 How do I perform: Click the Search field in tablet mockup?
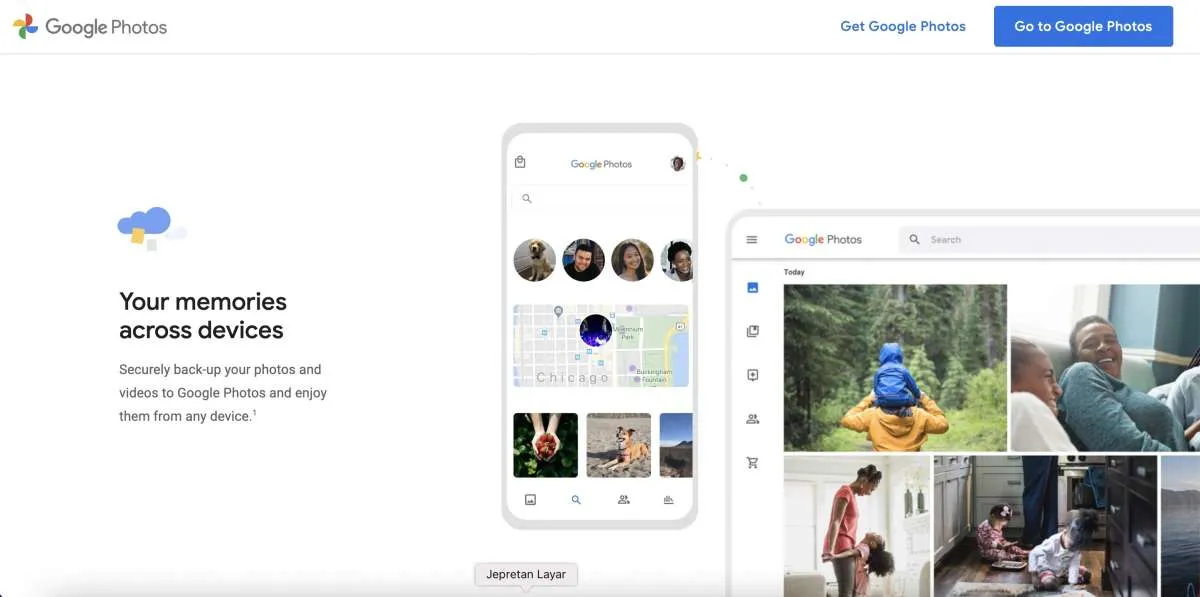point(1050,240)
